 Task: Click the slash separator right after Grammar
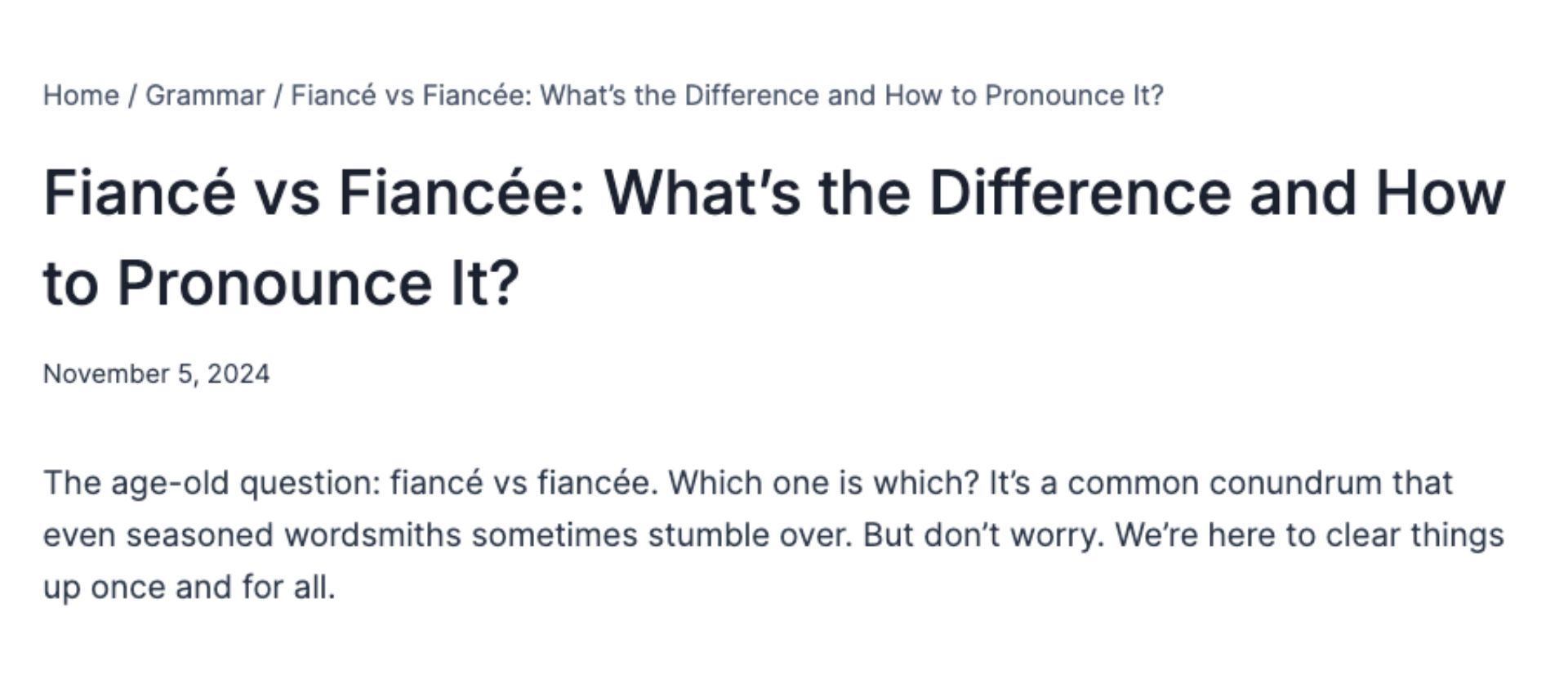coord(278,95)
